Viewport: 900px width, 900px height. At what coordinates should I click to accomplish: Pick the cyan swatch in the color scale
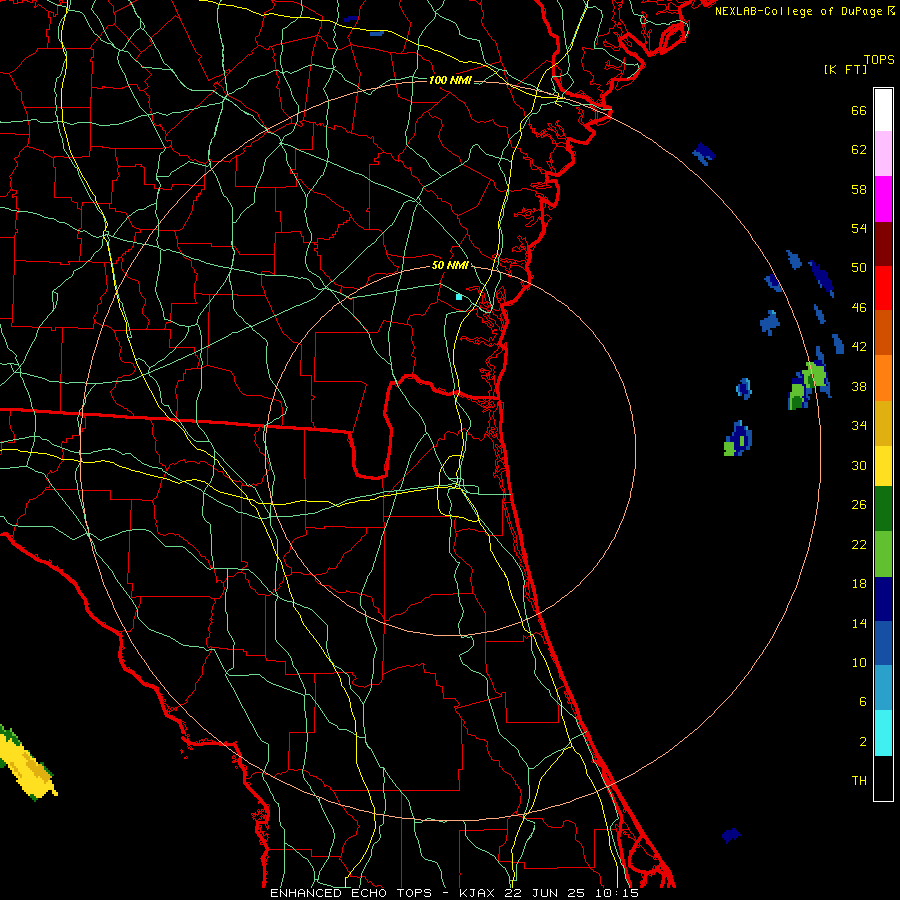883,733
